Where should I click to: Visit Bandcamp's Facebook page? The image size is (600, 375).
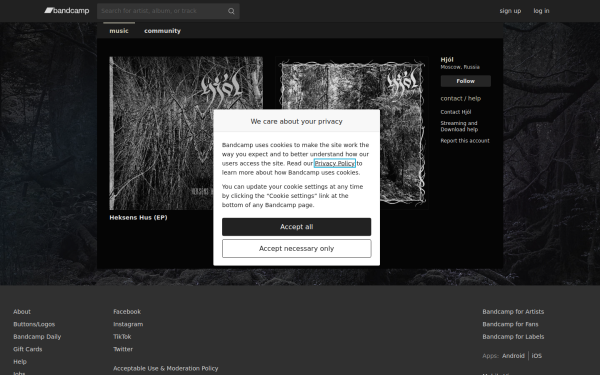[x=127, y=311]
